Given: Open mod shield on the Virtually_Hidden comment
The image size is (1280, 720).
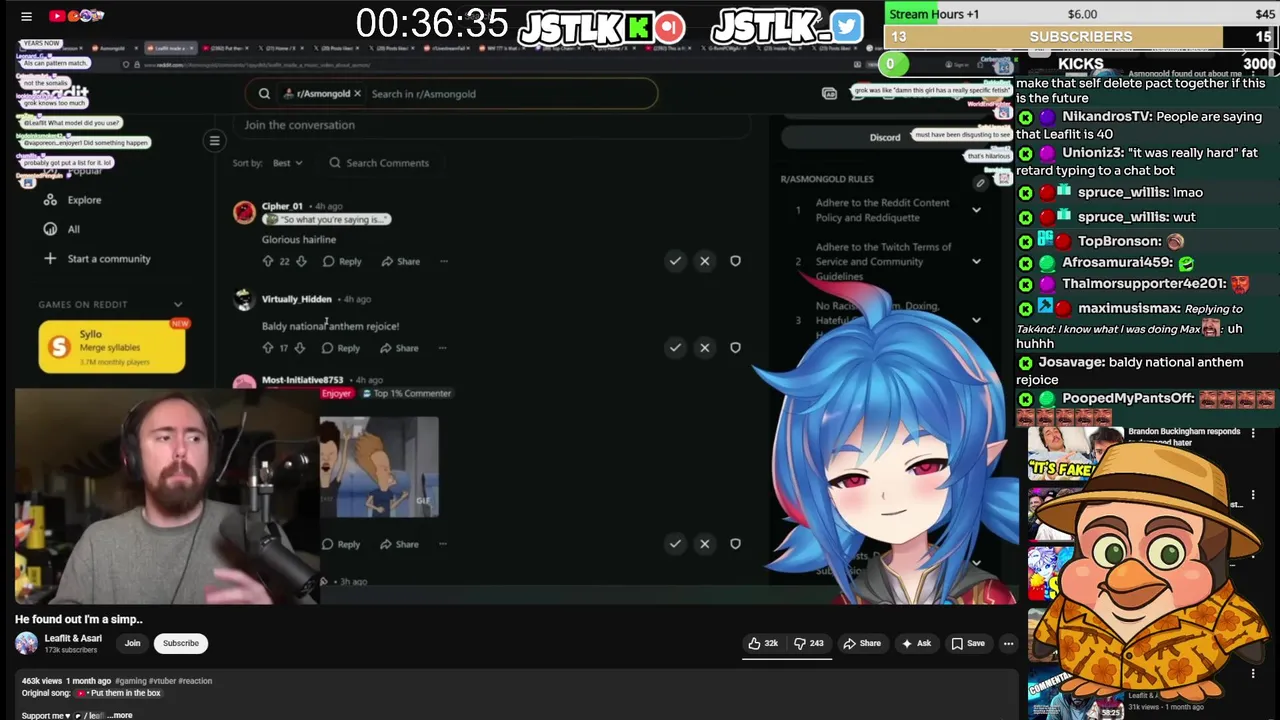Looking at the screenshot, I should coord(735,348).
